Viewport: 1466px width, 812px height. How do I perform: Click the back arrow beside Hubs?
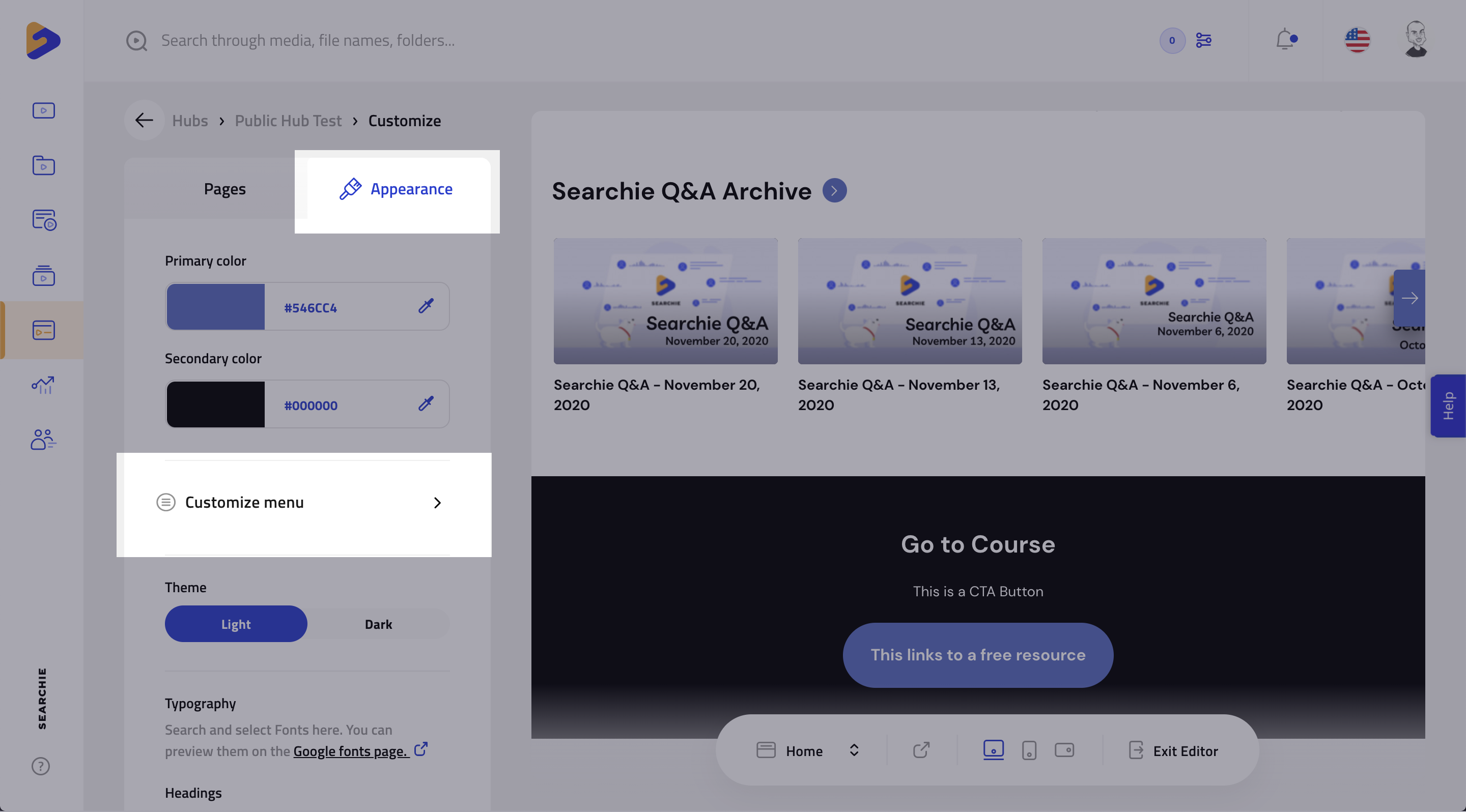click(144, 121)
